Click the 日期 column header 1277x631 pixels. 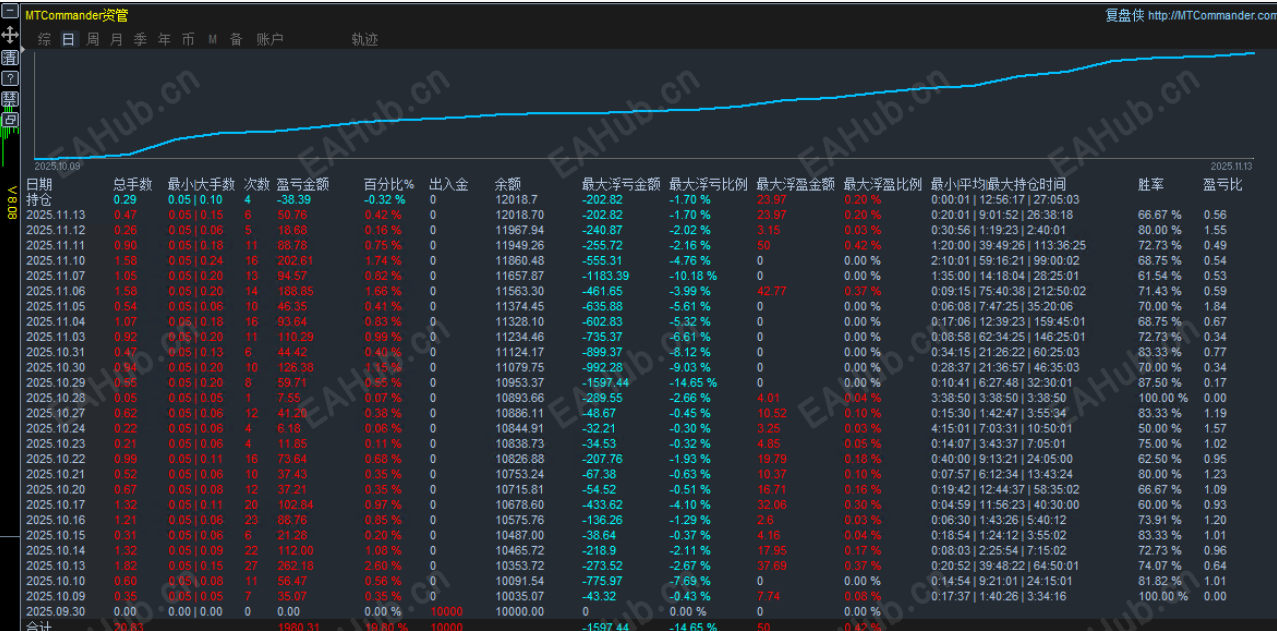(x=39, y=184)
